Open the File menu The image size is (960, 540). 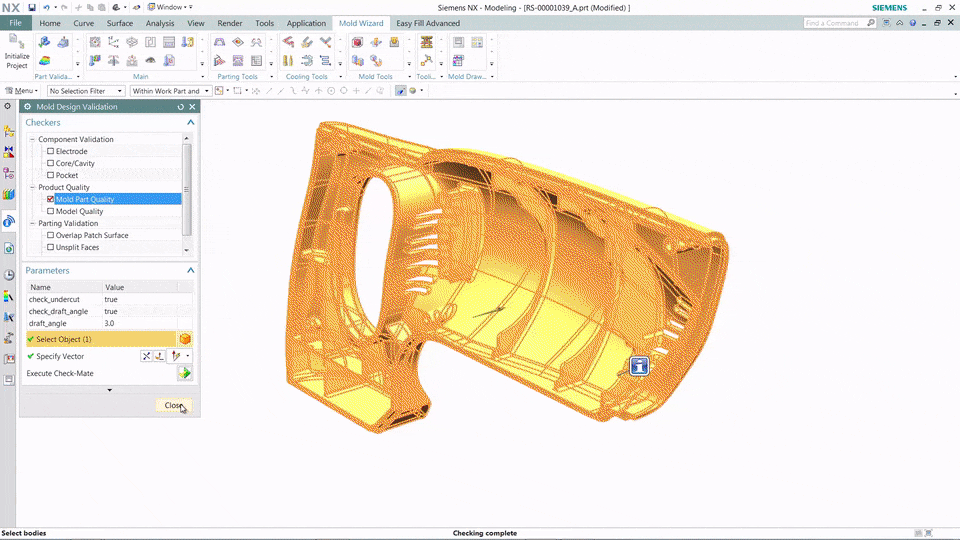pos(15,23)
